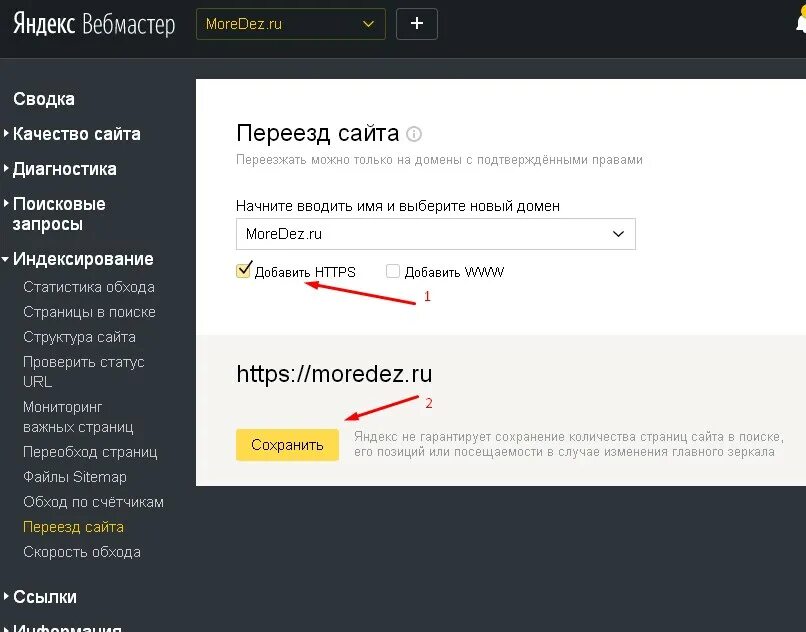Open Мониторинг важных страниц
Image resolution: width=806 pixels, height=632 pixels.
click(78, 417)
